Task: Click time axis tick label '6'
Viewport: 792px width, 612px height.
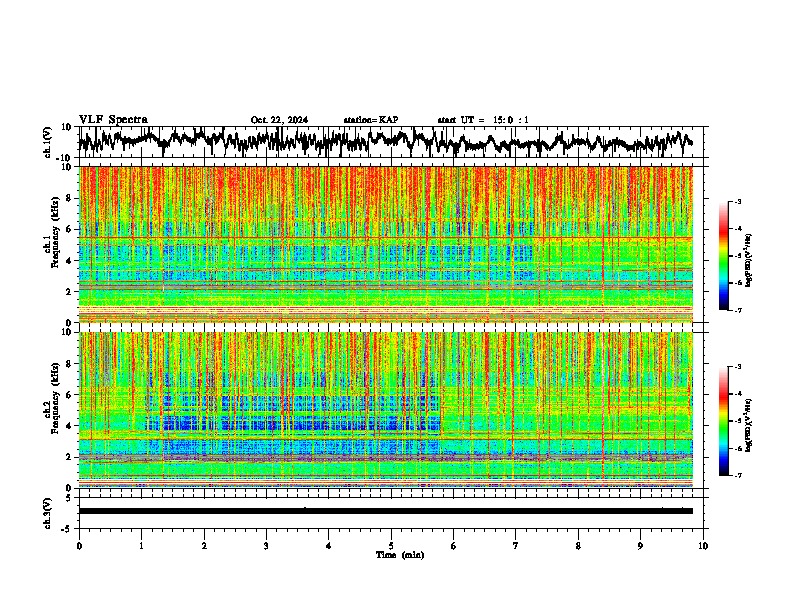Action: tap(454, 546)
